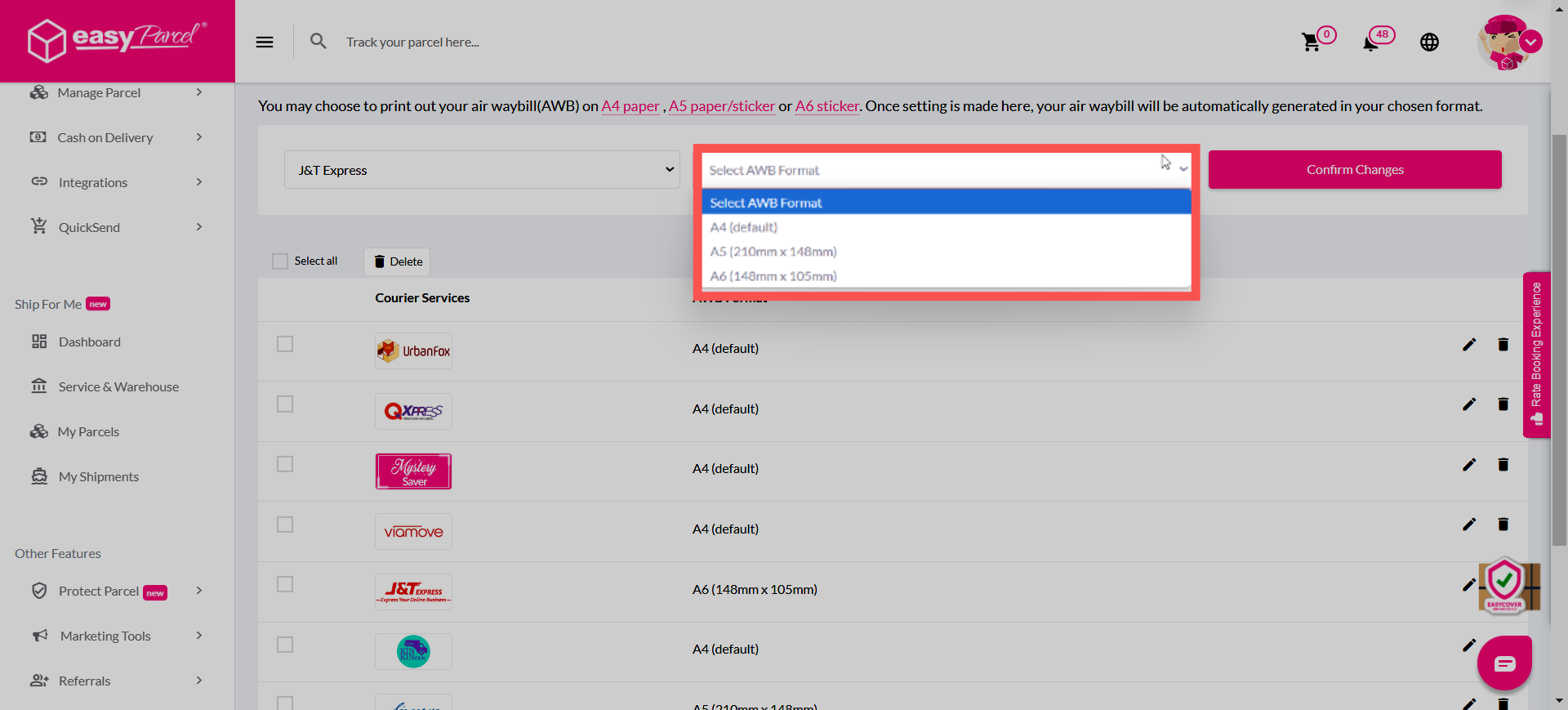
Task: Tick the checkbox for J&T Express row
Action: (x=285, y=584)
